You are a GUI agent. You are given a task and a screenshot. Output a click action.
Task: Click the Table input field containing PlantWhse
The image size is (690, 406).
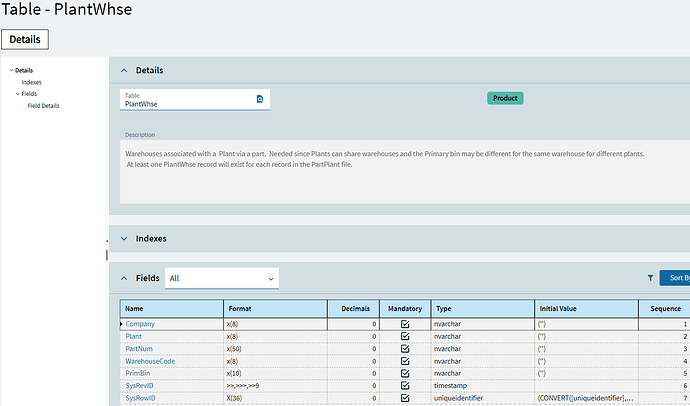195,100
